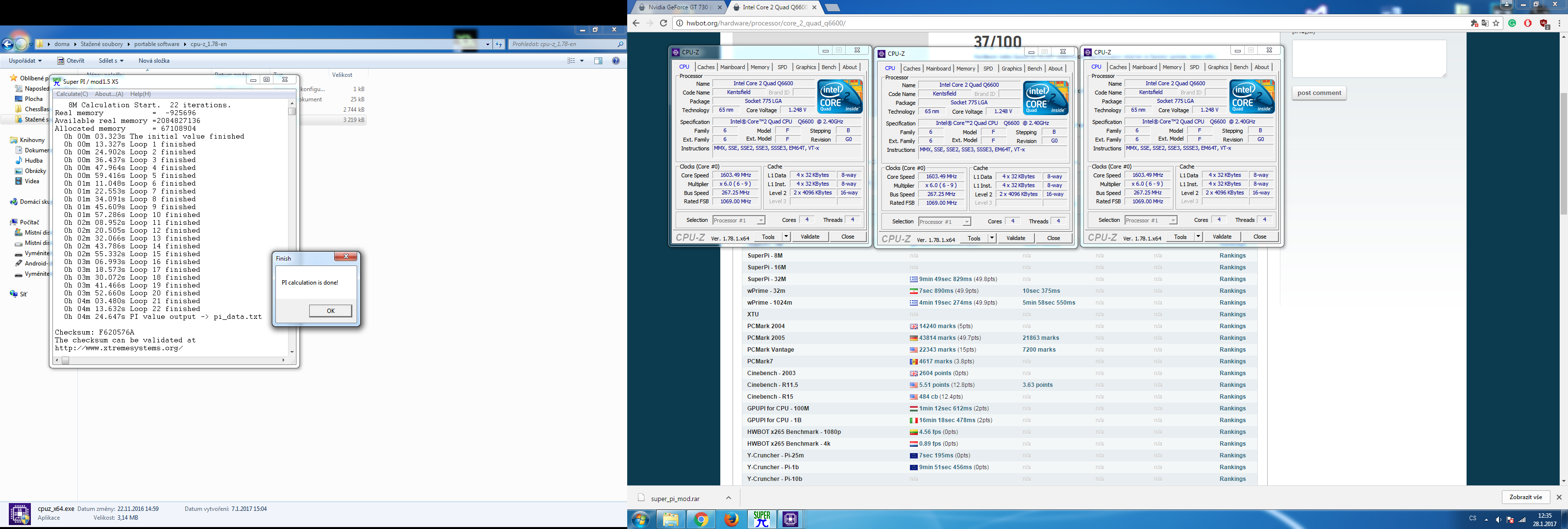Switch to Memory tab in right CPU-Z
The image size is (1568, 529).
pos(1172,67)
